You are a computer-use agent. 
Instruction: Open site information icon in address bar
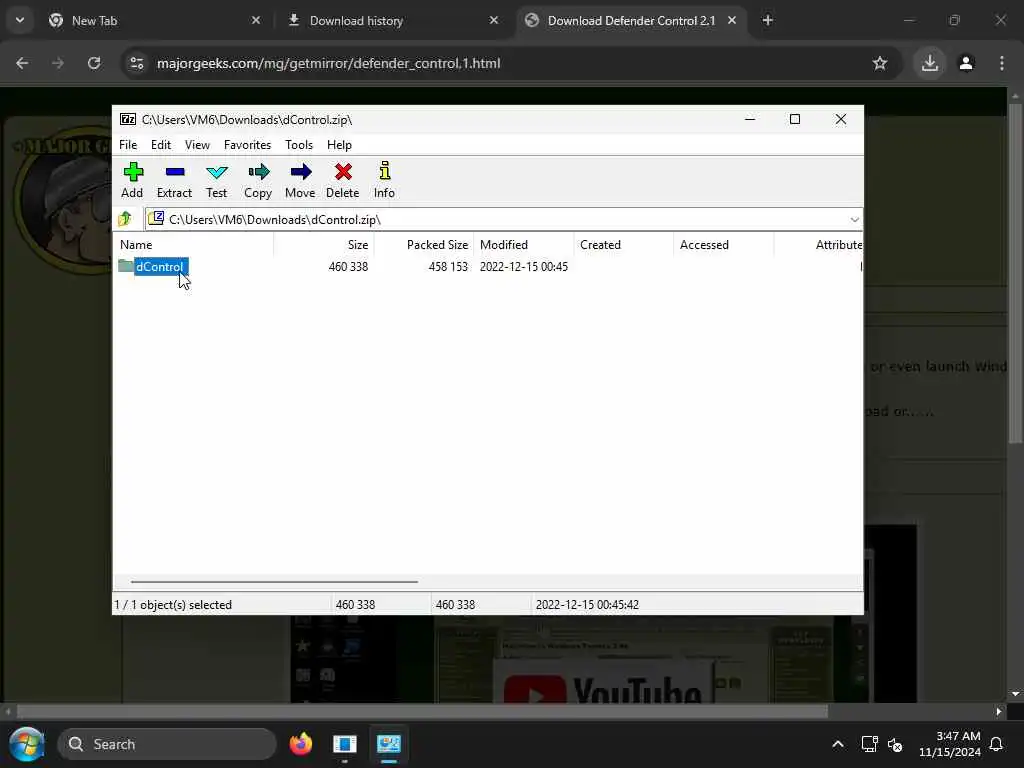tap(136, 63)
